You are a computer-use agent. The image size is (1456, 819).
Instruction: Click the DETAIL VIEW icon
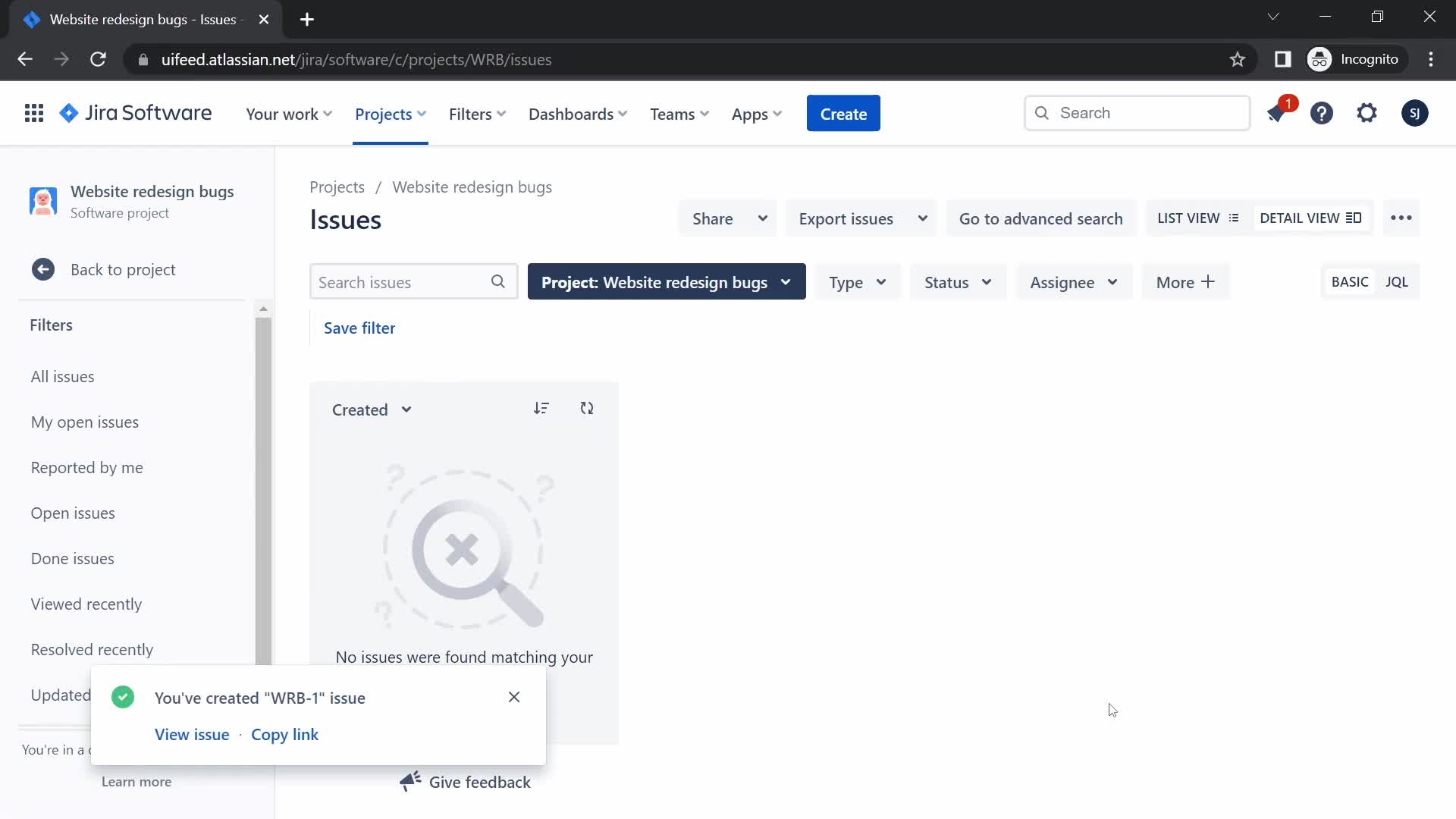(1355, 218)
